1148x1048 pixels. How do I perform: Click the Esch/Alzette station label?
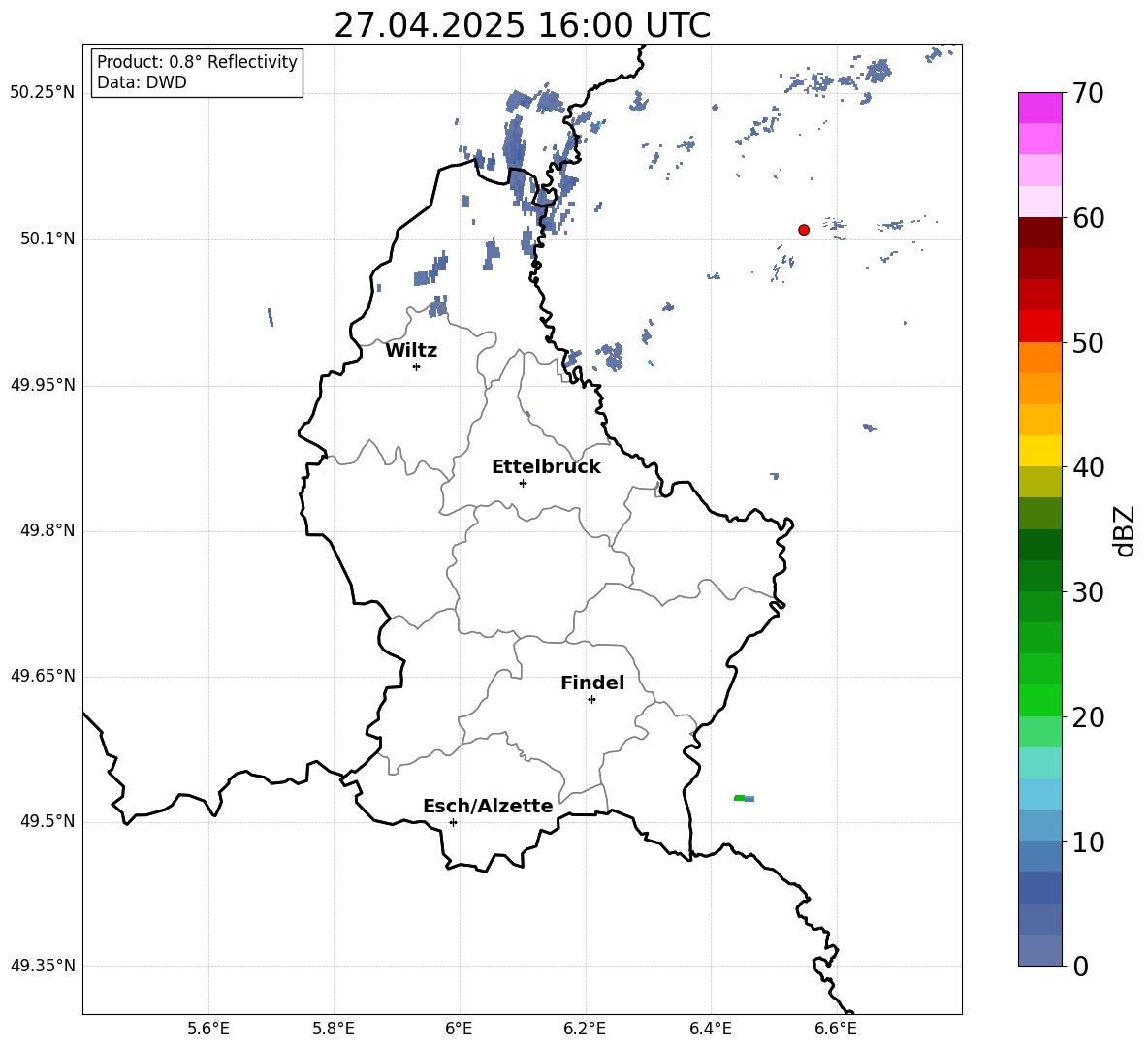(x=488, y=806)
